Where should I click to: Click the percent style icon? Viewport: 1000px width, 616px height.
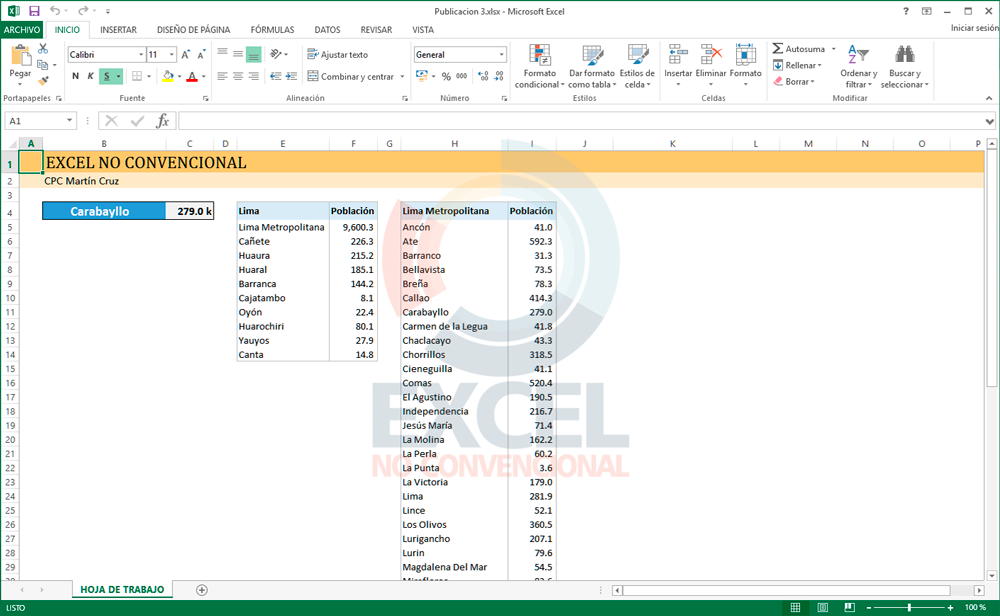(x=446, y=76)
